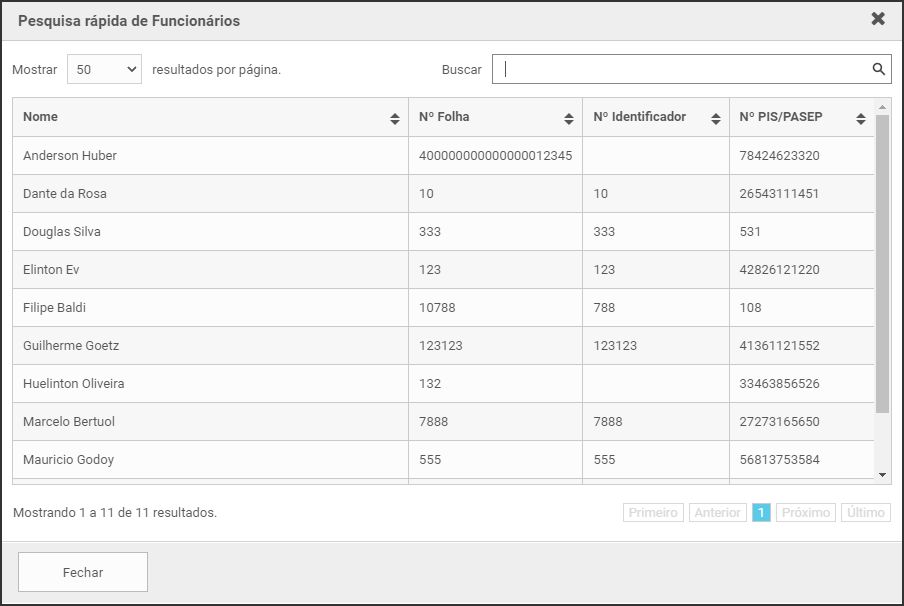Viewport: 904px width, 606px height.
Task: Click the Próximo pagination button
Action: pyautogui.click(x=806, y=512)
